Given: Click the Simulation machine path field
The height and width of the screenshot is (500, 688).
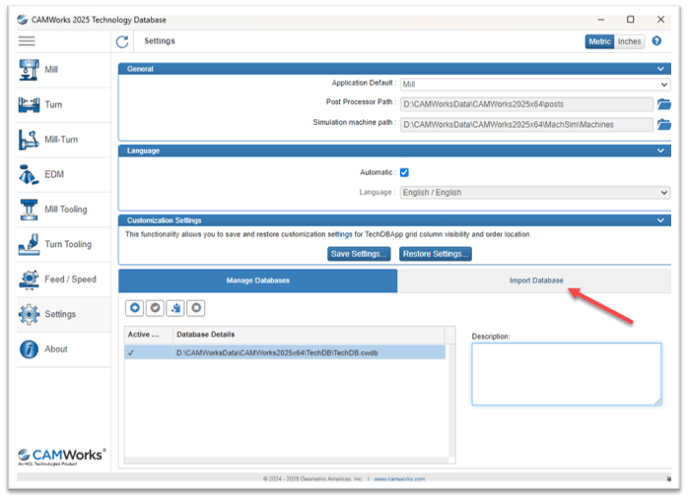Looking at the screenshot, I should [527, 125].
